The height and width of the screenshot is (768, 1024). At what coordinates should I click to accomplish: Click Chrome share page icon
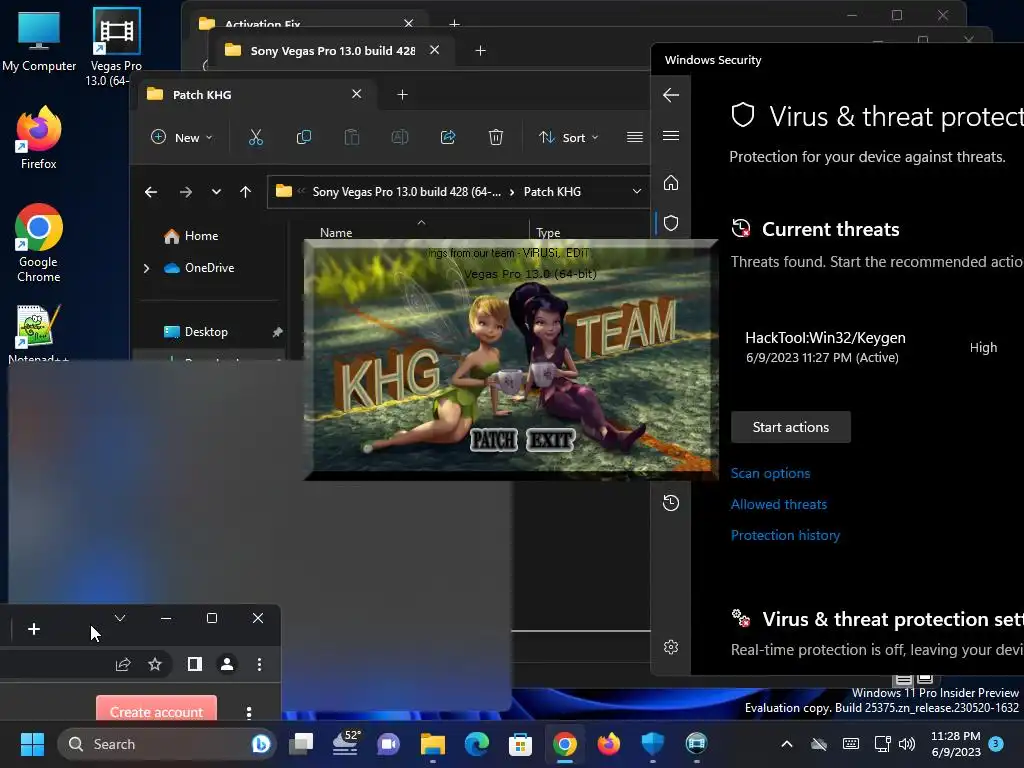123,664
